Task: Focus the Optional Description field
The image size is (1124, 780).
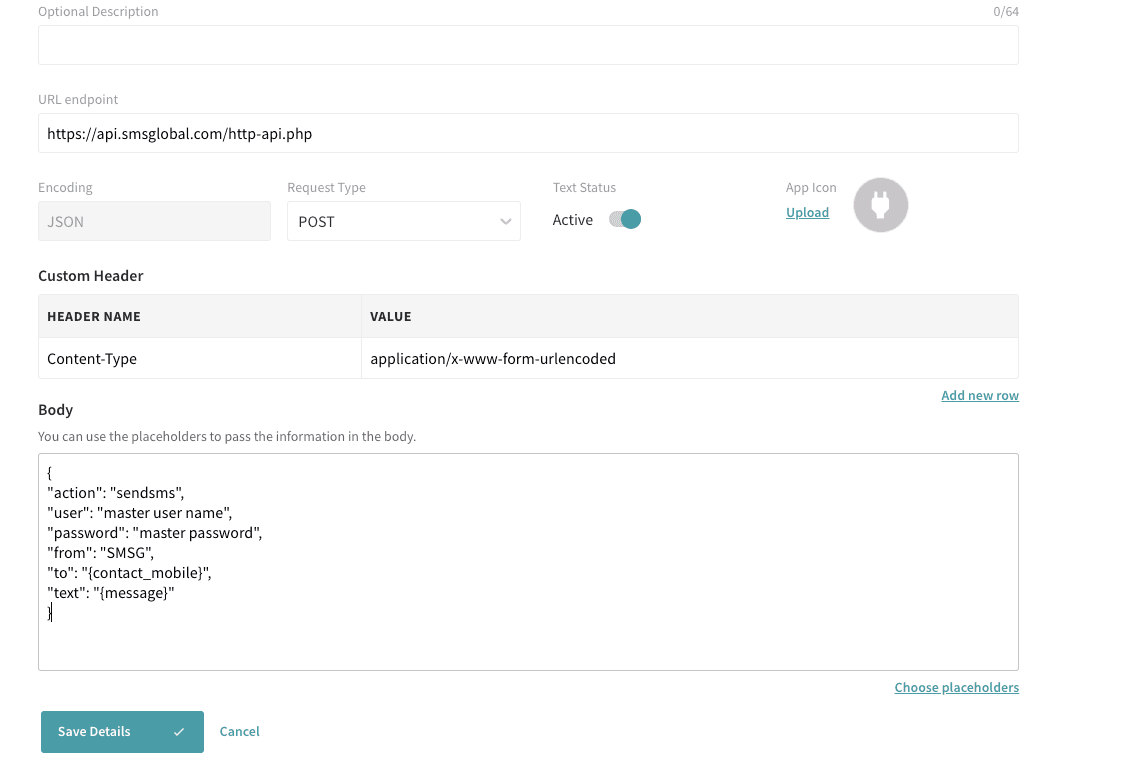Action: pos(528,45)
